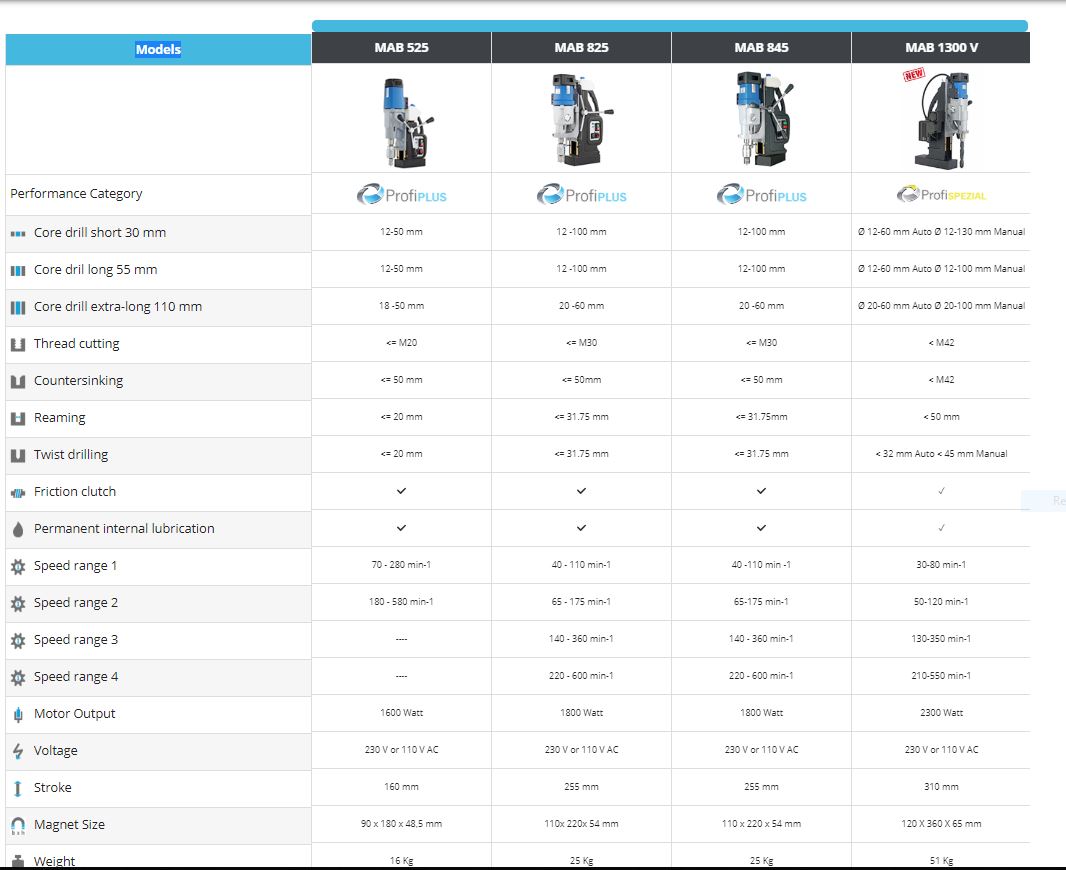Click the Magnet Size label
1066x870 pixels.
tap(69, 824)
